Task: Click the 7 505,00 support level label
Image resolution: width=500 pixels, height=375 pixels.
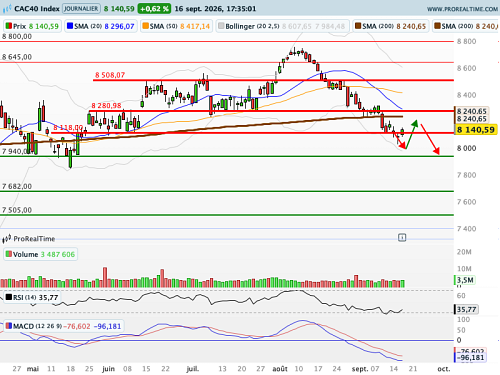Action: click(x=17, y=210)
